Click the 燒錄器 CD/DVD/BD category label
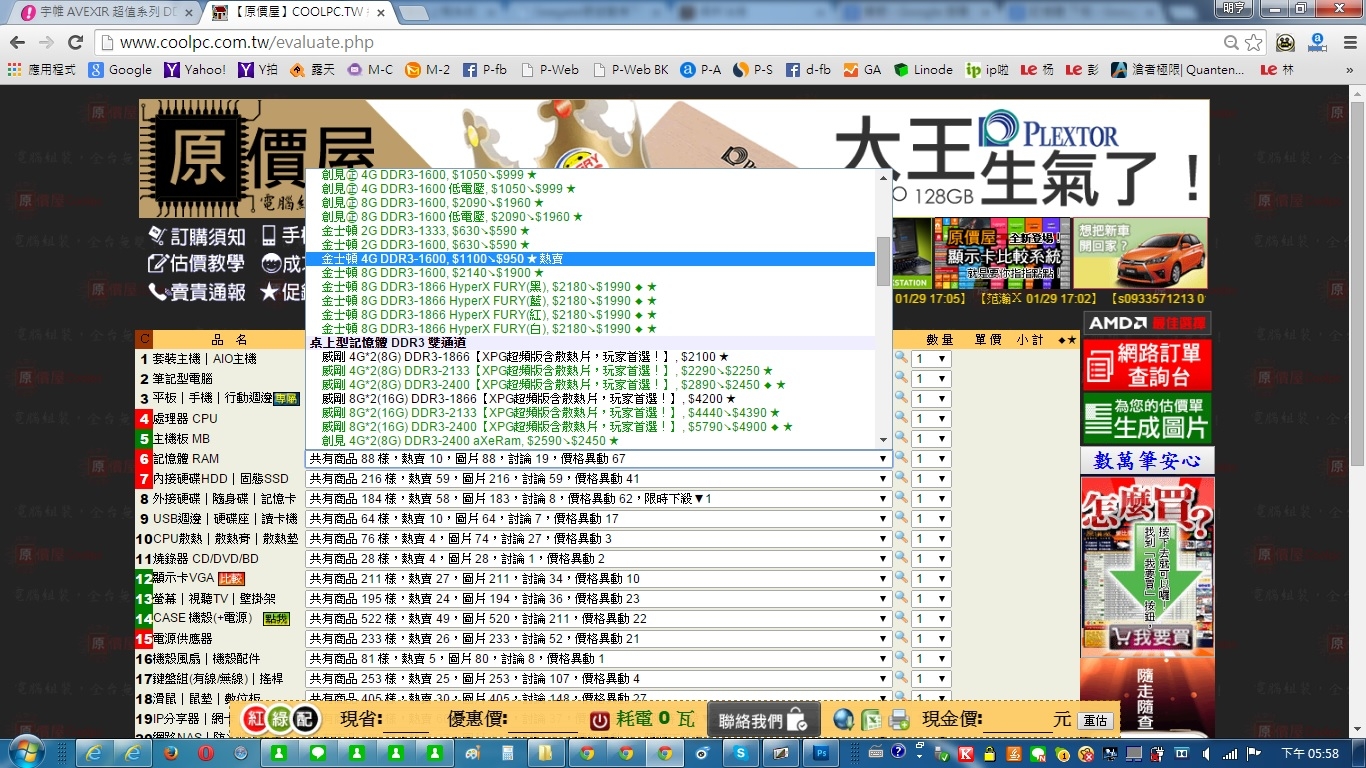The height and width of the screenshot is (768, 1366). 205,559
